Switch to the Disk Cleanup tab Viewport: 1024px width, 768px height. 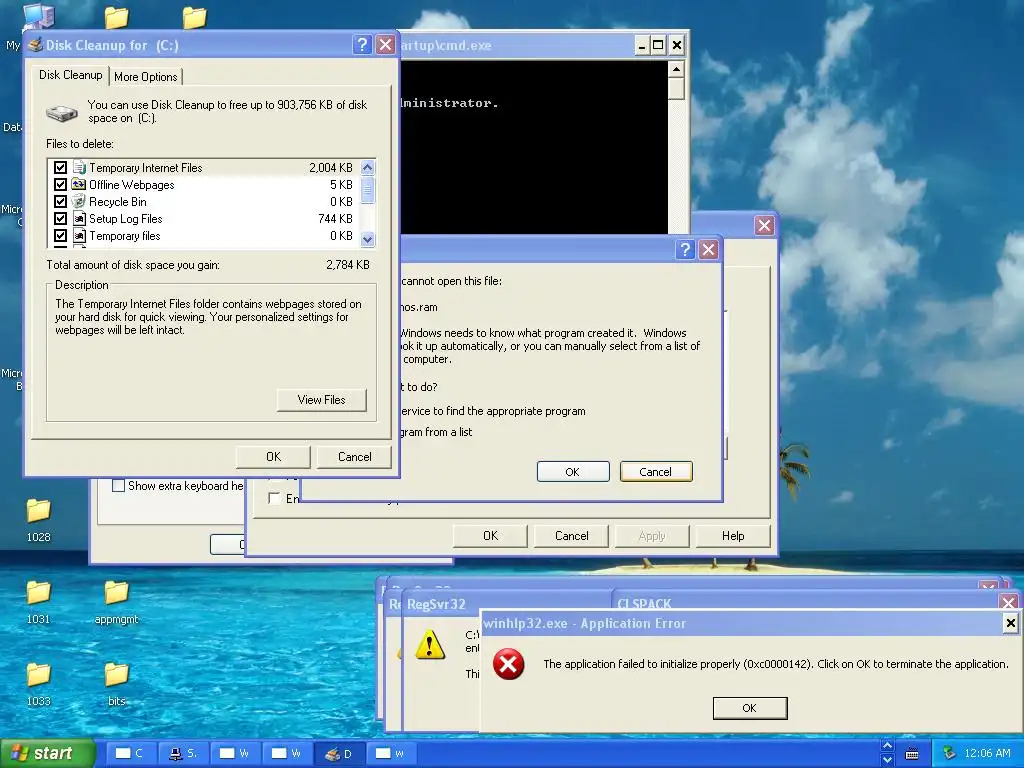[71, 75]
